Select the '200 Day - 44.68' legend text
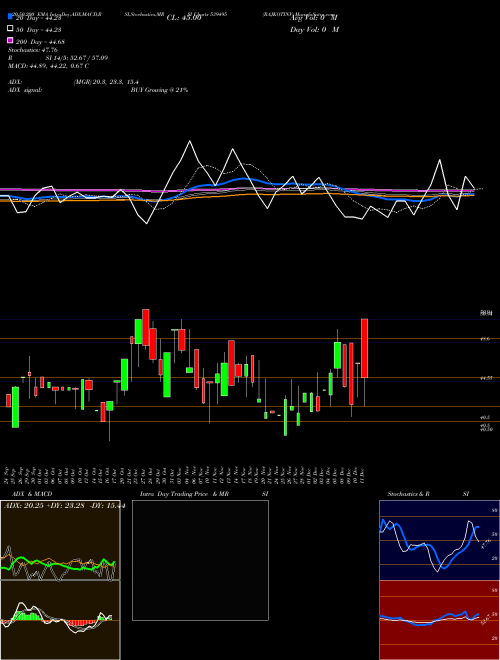Screen dimensions: 500x660 (40, 42)
